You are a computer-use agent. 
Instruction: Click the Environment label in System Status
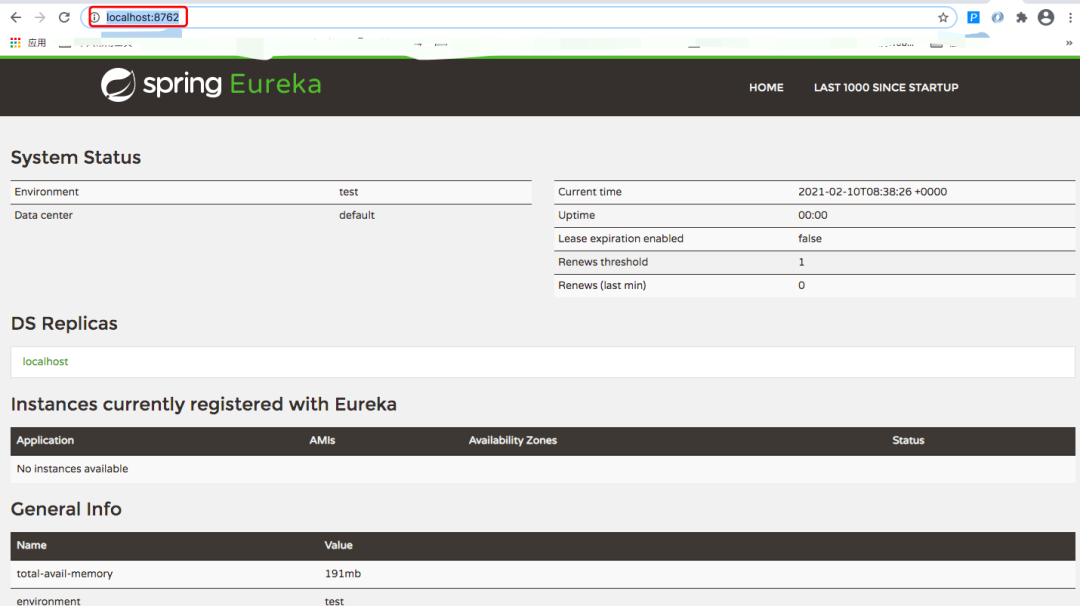(46, 192)
